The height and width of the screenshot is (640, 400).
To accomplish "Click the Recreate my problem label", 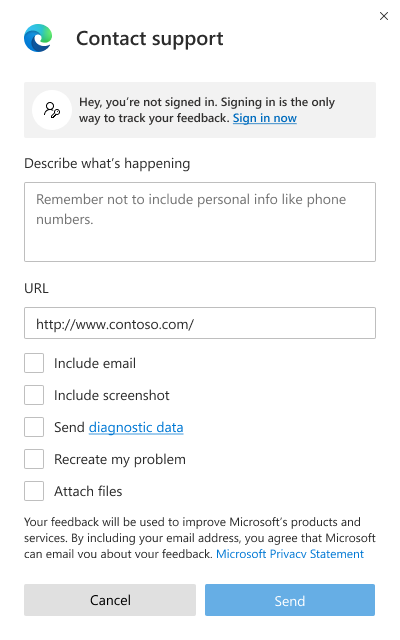I will [x=120, y=460].
